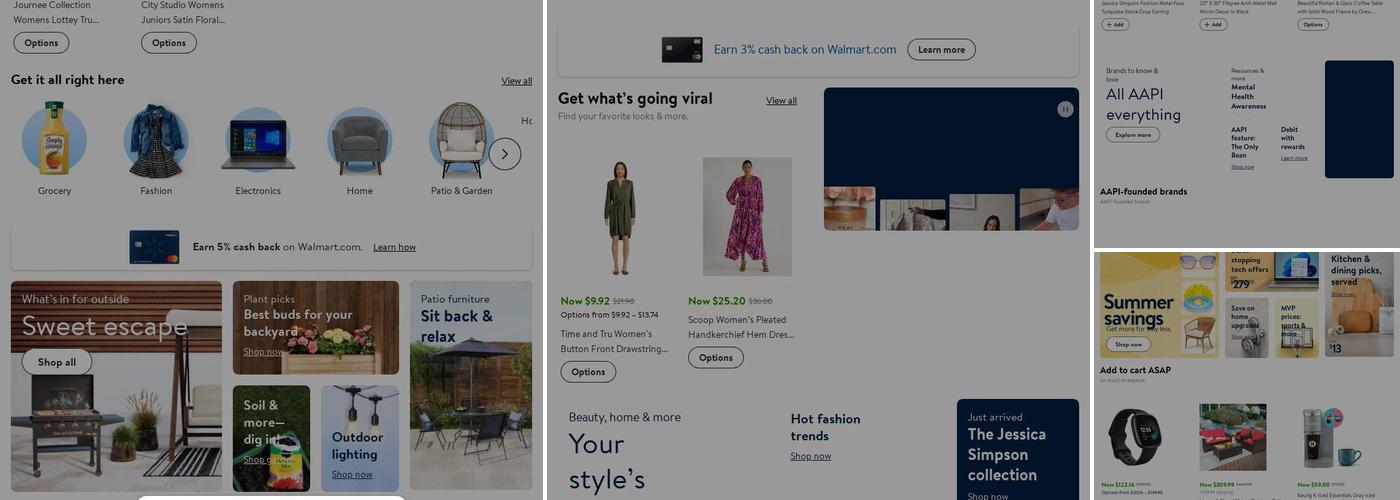Add Jessica Simpson drop earring to cart
The image size is (1400, 500).
(x=1115, y=24)
